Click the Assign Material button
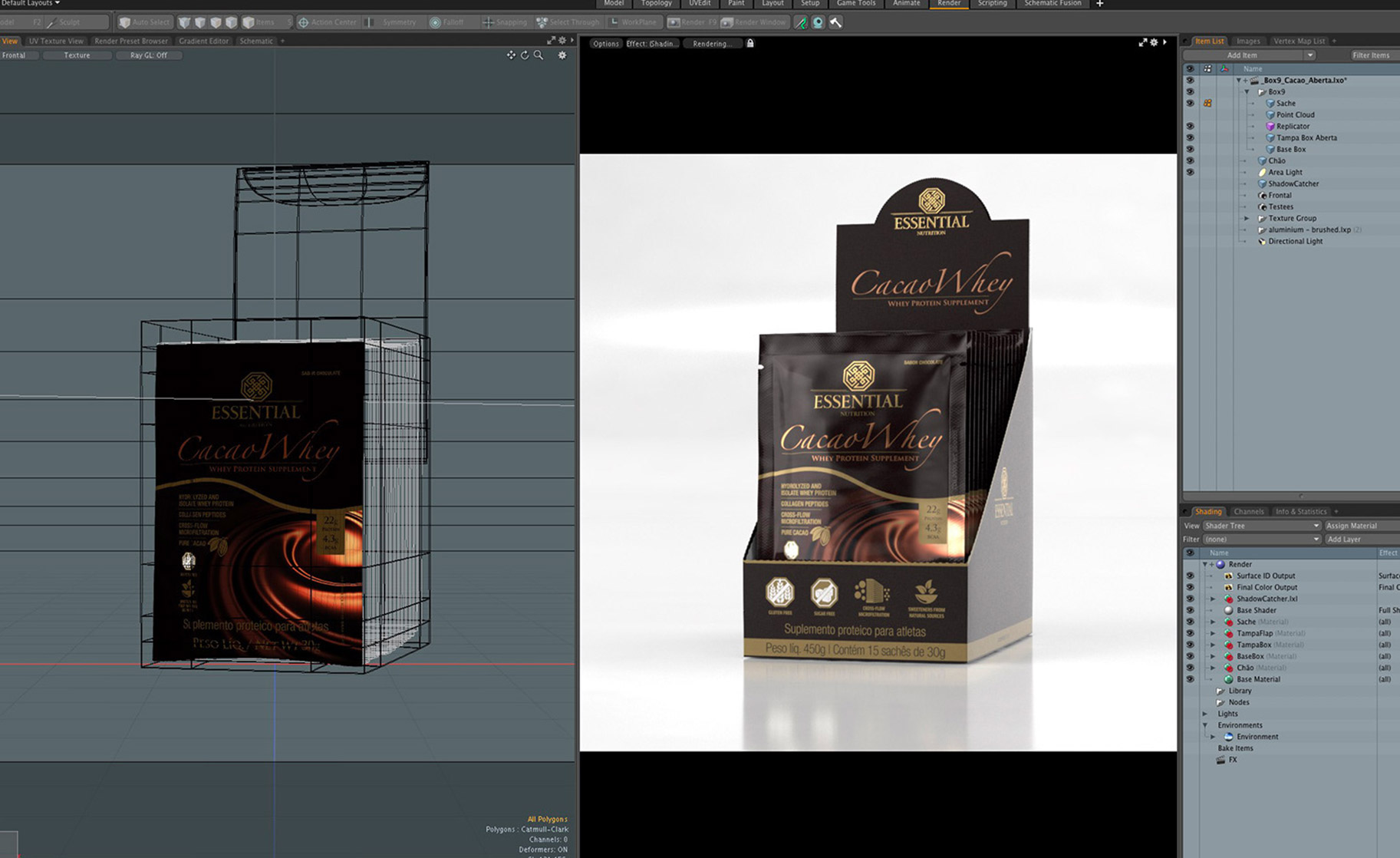Image resolution: width=1400 pixels, height=858 pixels. coord(1351,526)
